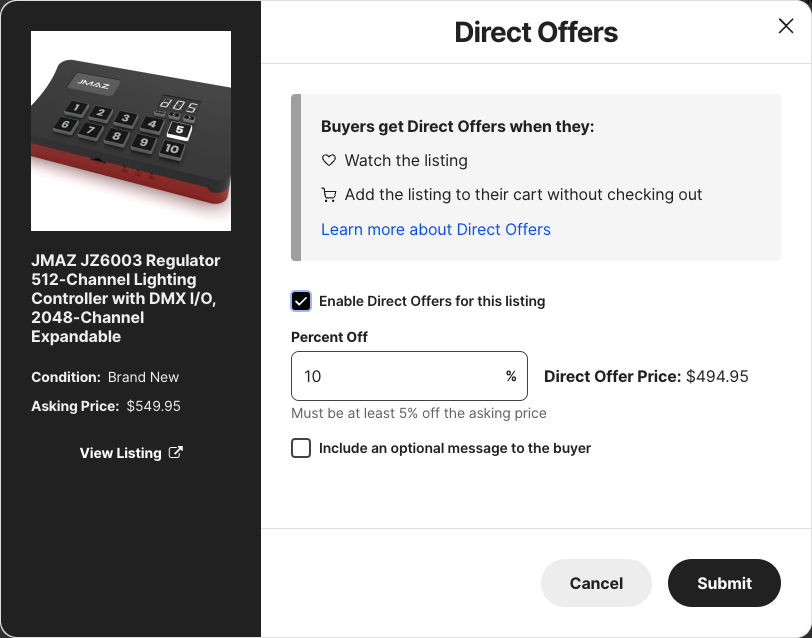The height and width of the screenshot is (638, 812).
Task: Click the Direct Offer Price $494.95 text
Action: coord(646,377)
